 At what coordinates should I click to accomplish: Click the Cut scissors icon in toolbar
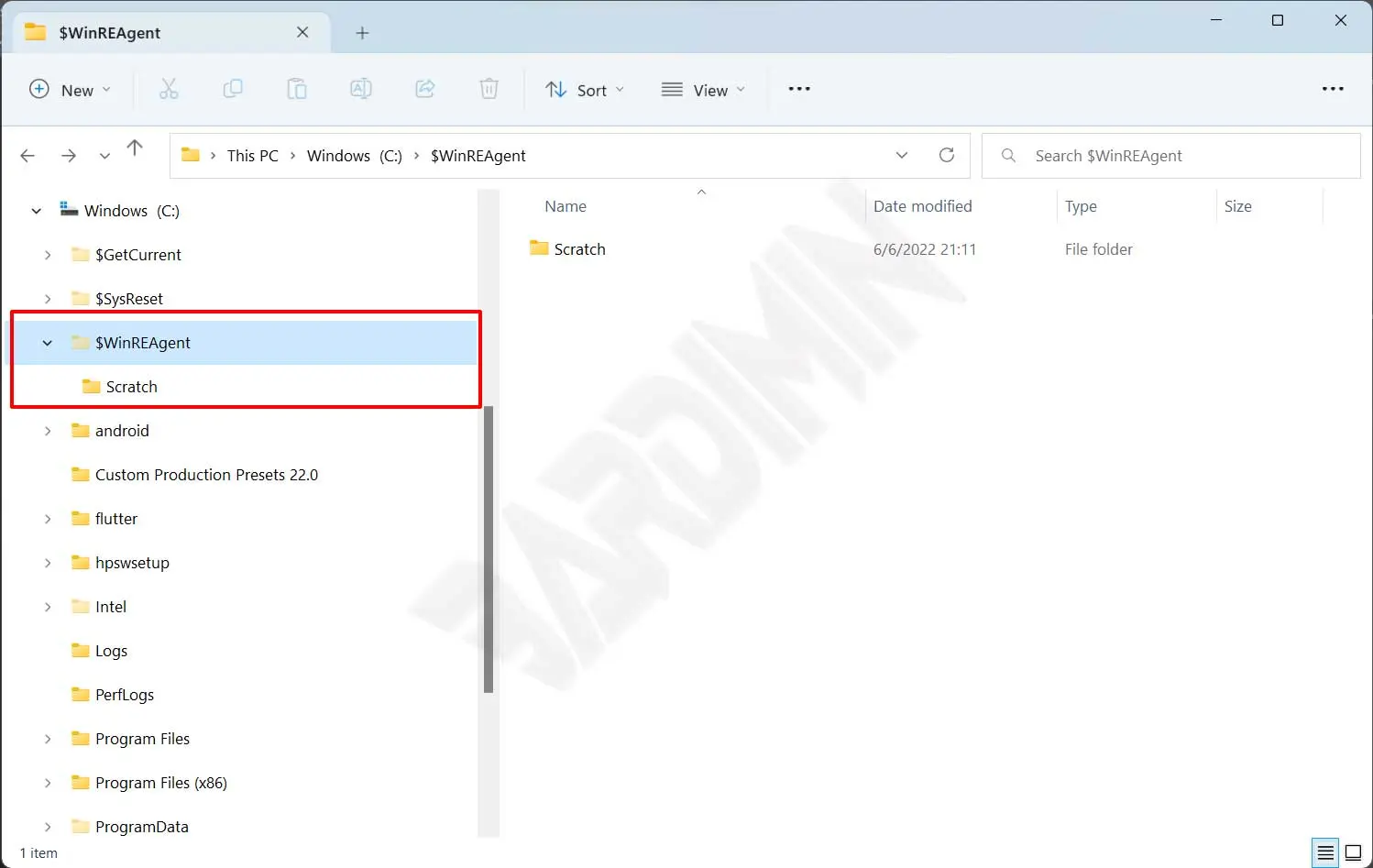click(x=169, y=89)
